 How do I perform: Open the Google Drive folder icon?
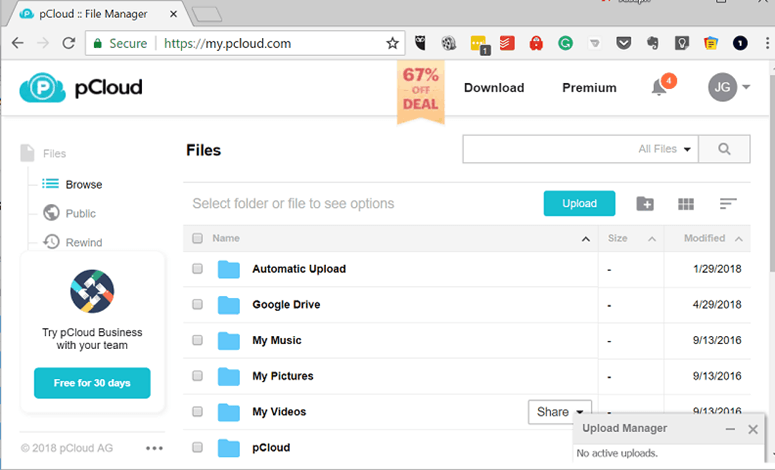[x=229, y=305]
